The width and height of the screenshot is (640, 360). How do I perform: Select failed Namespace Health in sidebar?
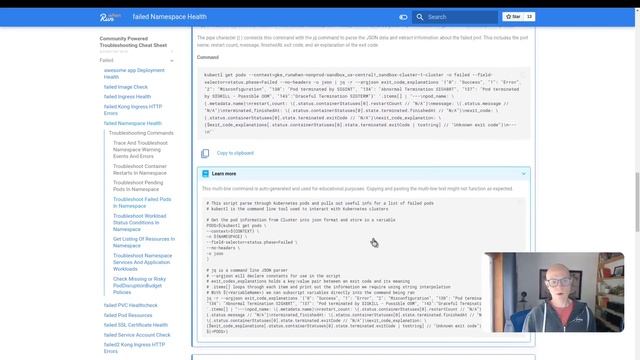(133, 123)
